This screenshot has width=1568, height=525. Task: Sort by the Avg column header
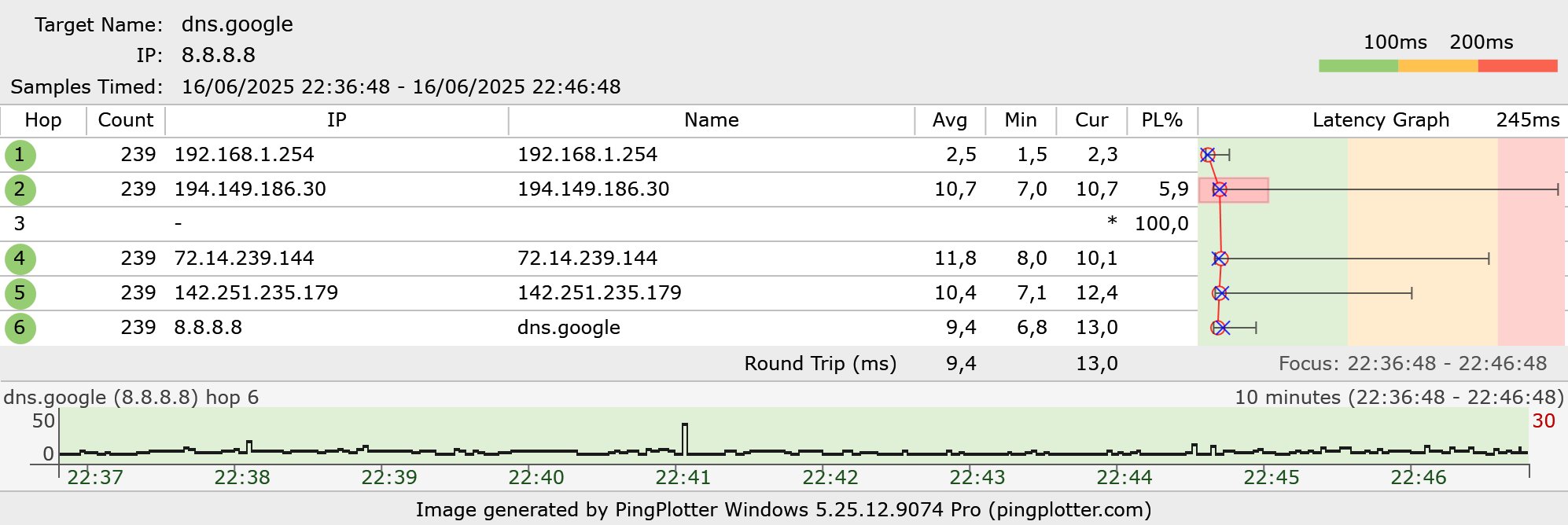click(949, 120)
